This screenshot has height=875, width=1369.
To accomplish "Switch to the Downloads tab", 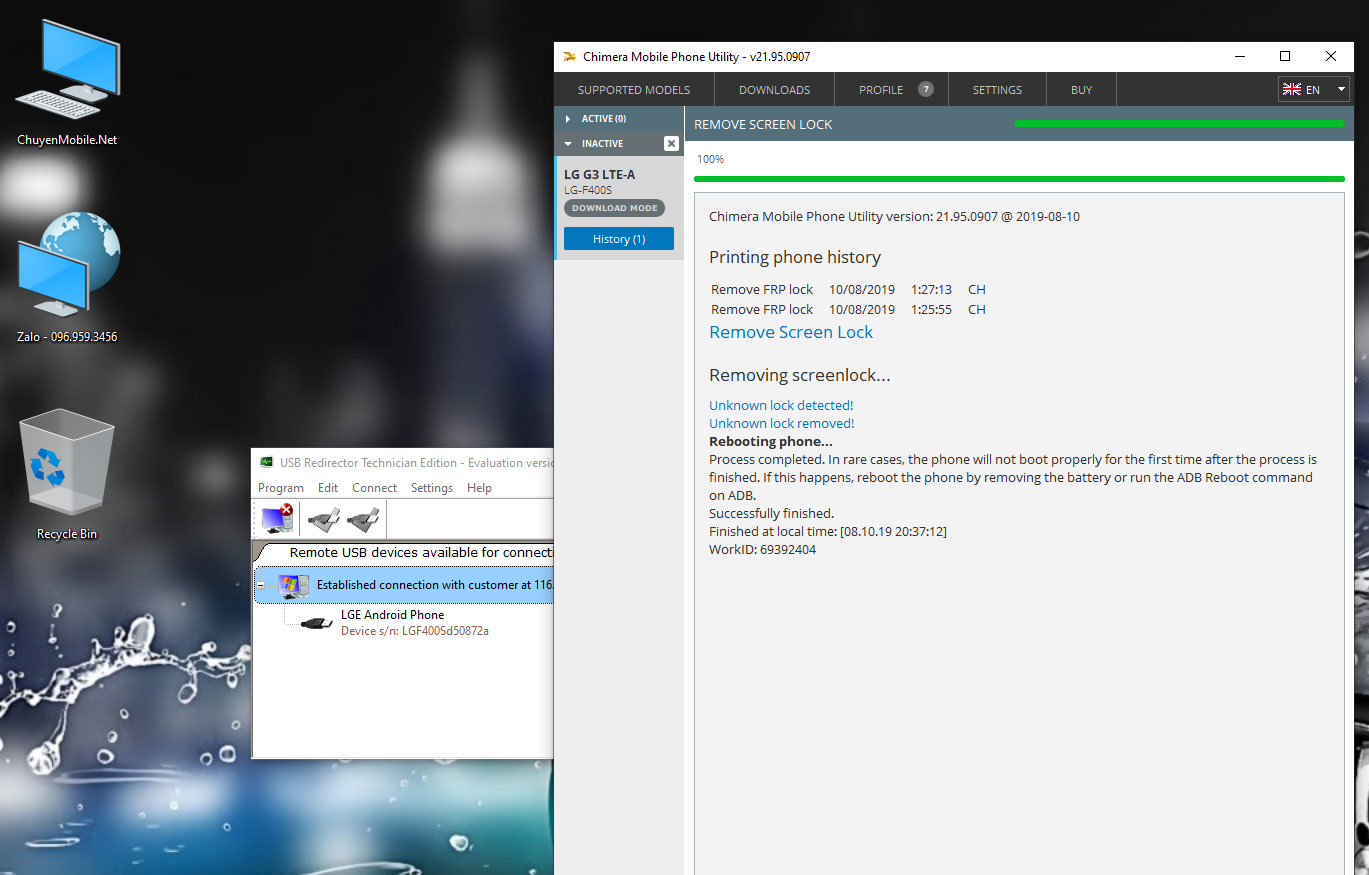I will tap(774, 90).
